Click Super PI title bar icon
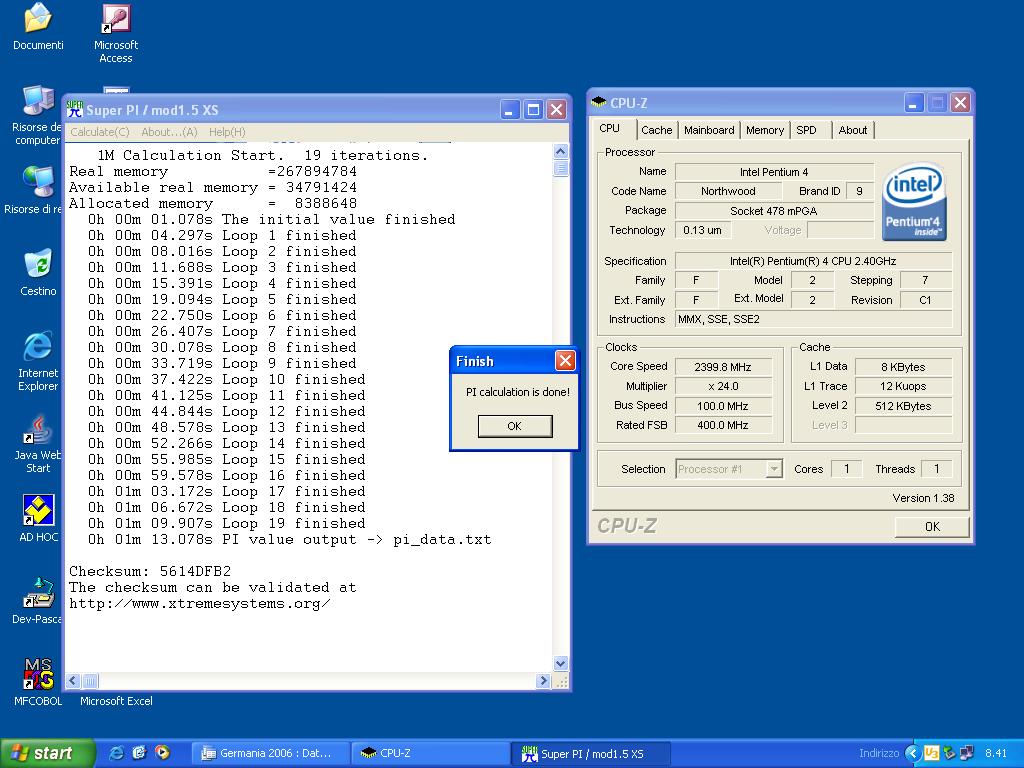This screenshot has height=768, width=1024. [75, 109]
